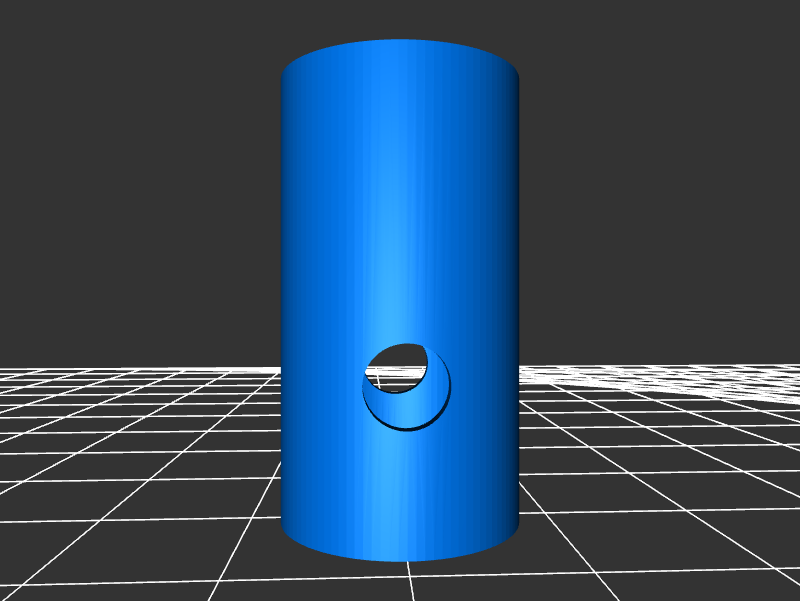Click empty background right of the cylinder top
800x601 pixels.
pos(650,80)
